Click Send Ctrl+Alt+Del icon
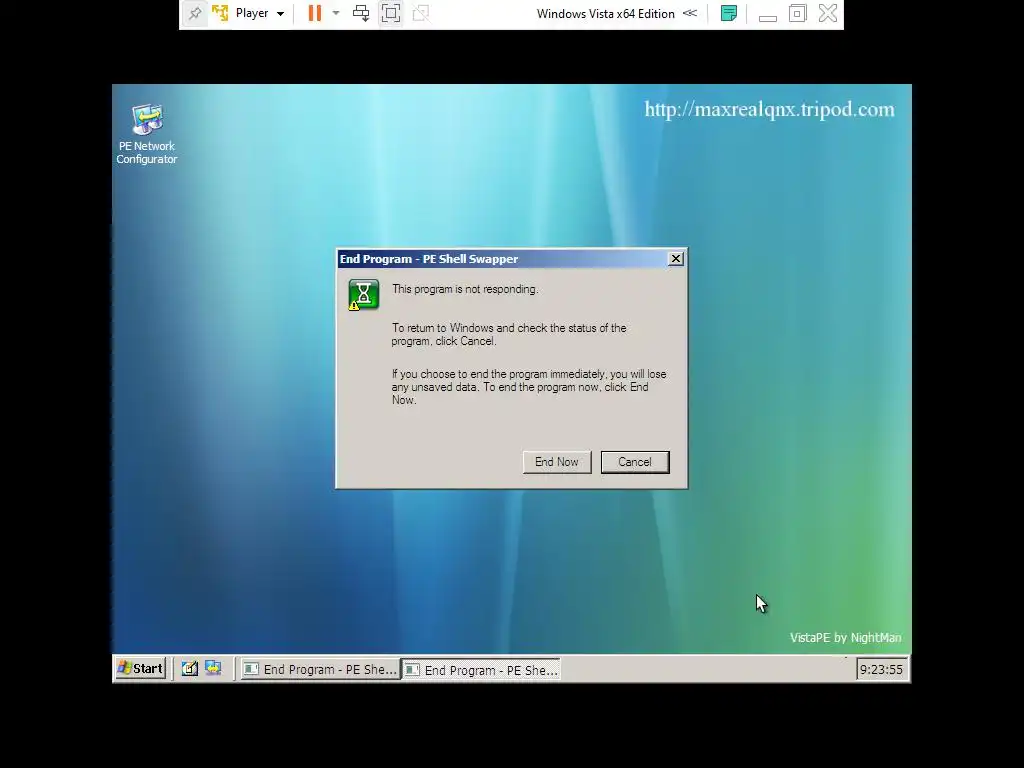The image size is (1024, 768). pos(360,13)
